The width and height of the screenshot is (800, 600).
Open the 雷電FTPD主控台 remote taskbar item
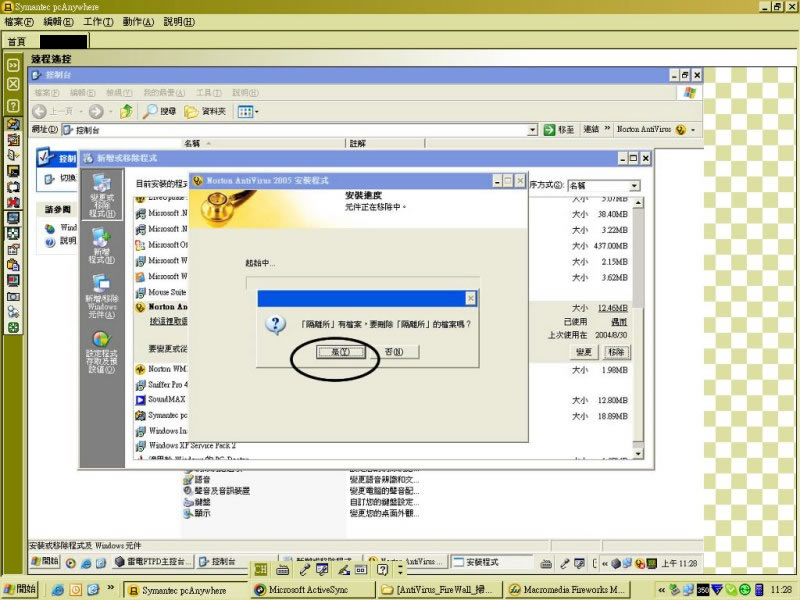[x=153, y=562]
